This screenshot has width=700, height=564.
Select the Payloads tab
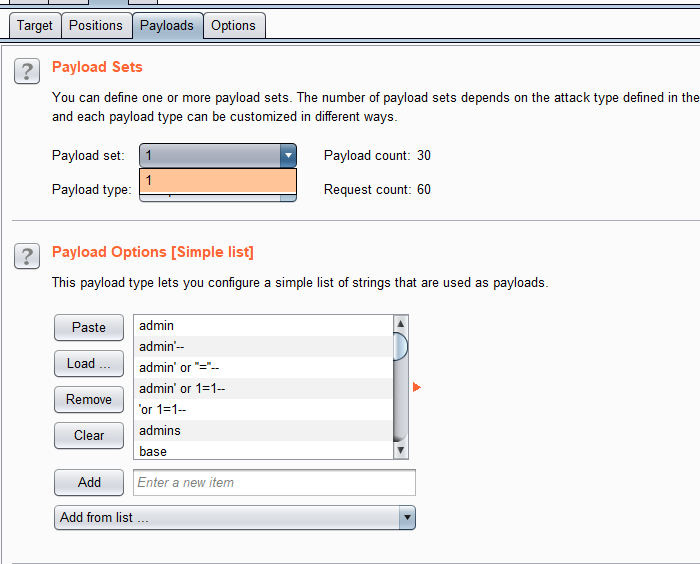167,25
